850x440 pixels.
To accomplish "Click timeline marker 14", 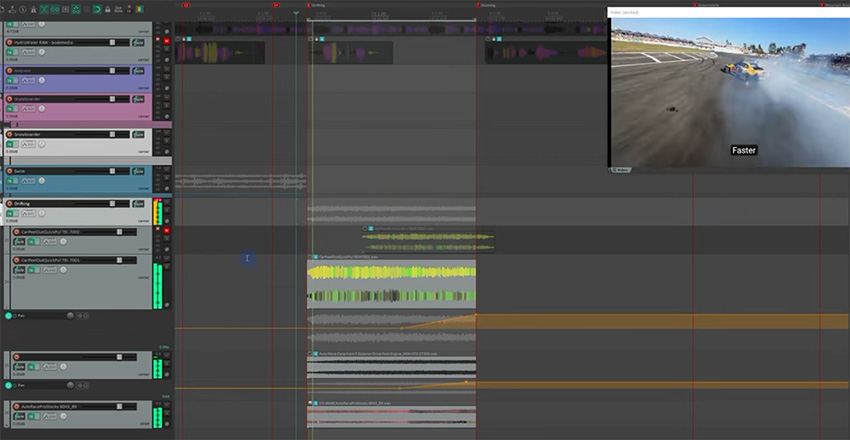I will tap(276, 5).
